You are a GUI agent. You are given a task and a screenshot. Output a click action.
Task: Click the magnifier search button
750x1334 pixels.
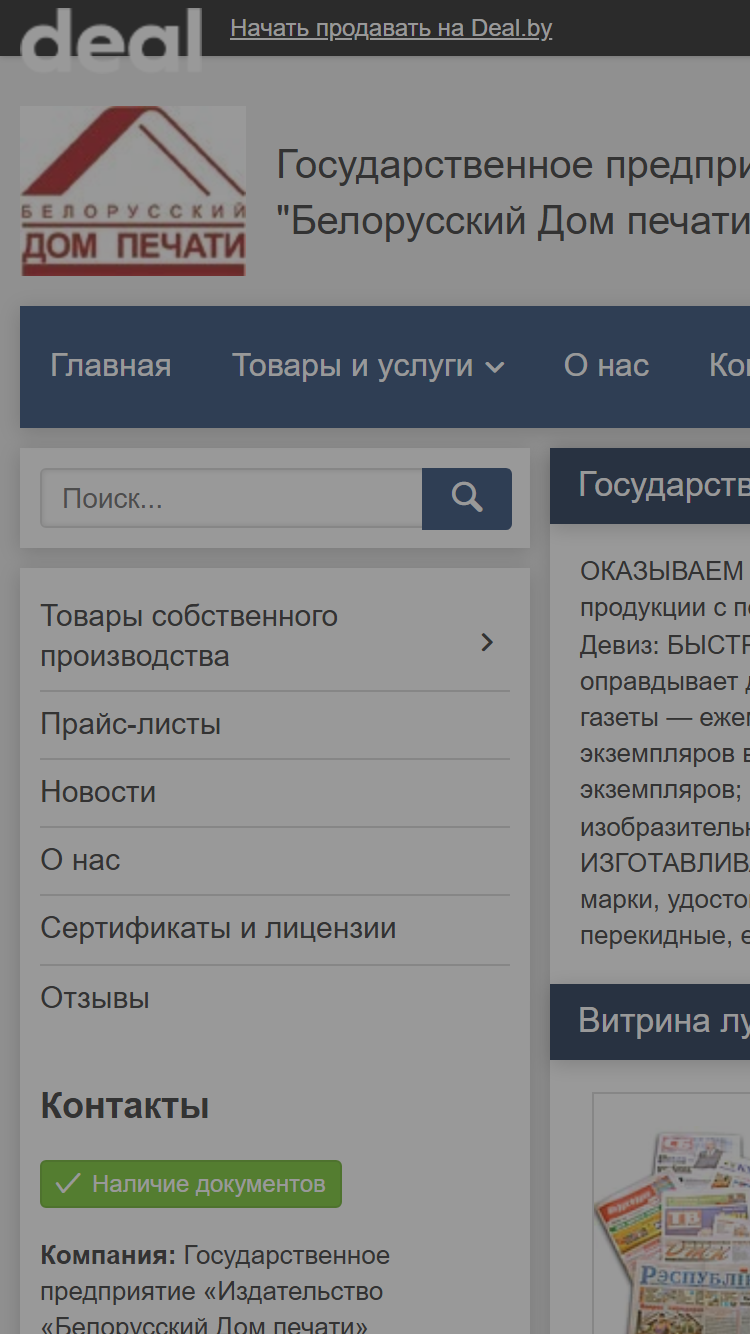click(467, 498)
